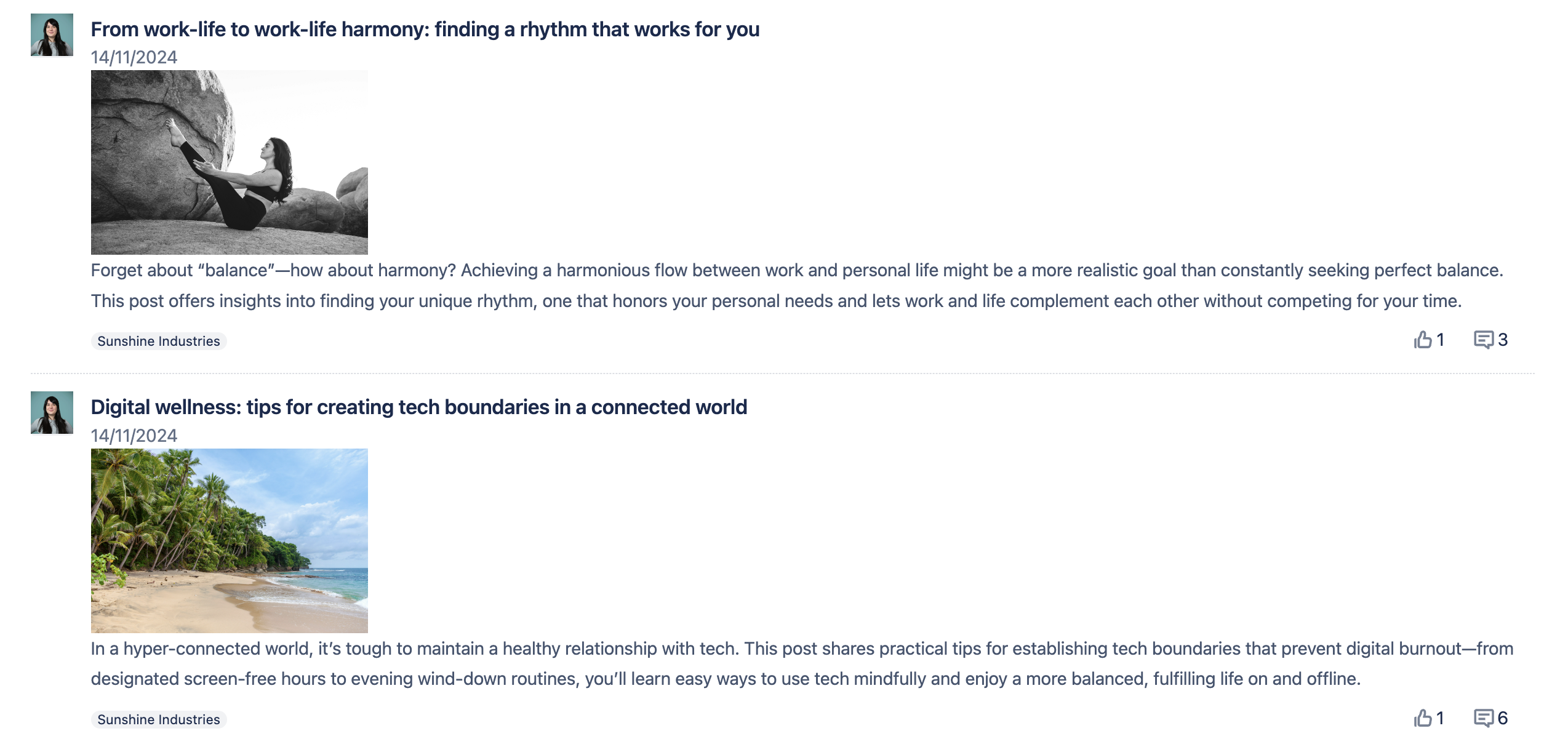Click the summary starting 'In a hyper-connected world'
1568x747 pixels.
pos(801,664)
